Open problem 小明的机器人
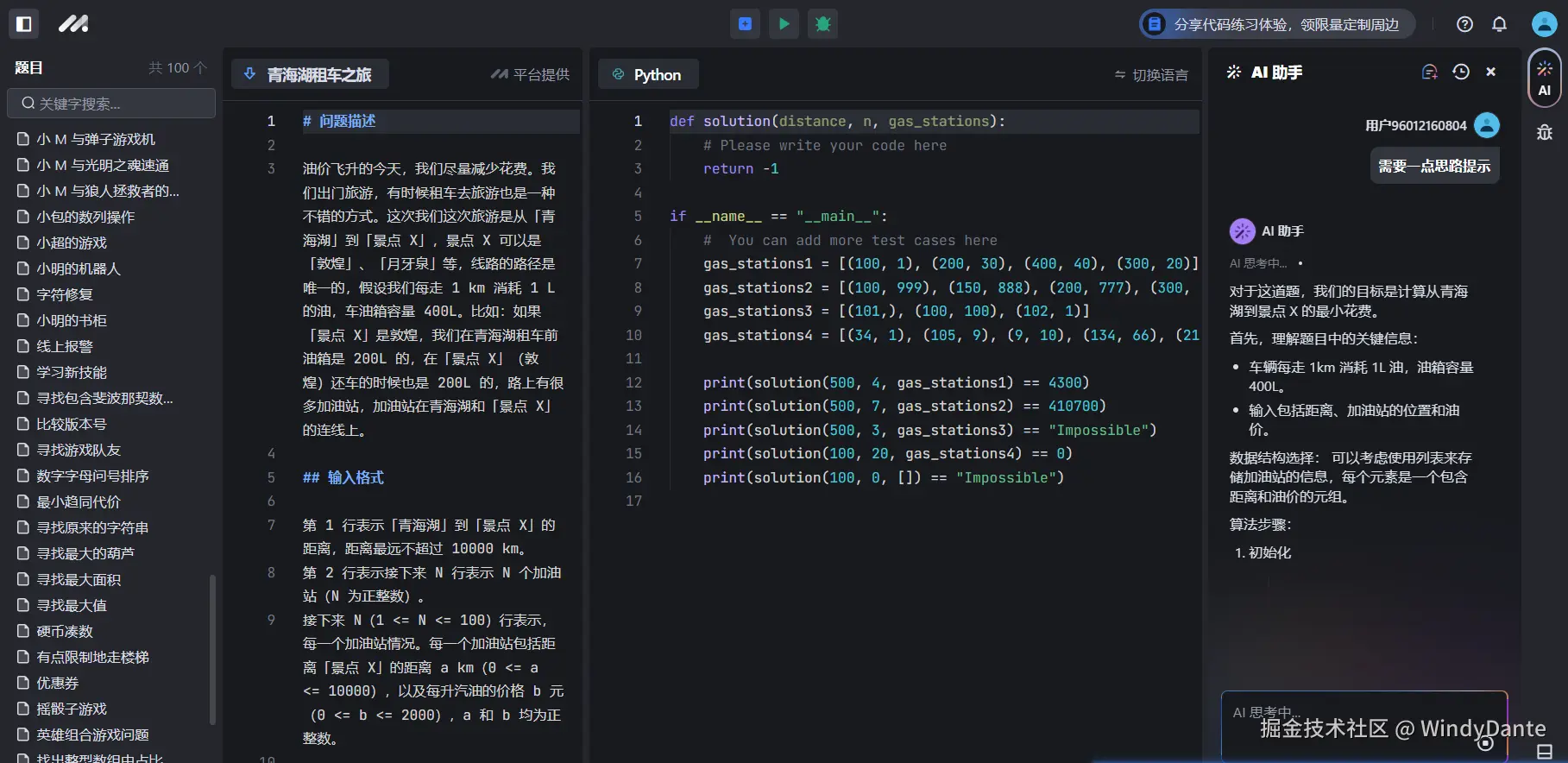This screenshot has height=763, width=1568. [x=78, y=268]
